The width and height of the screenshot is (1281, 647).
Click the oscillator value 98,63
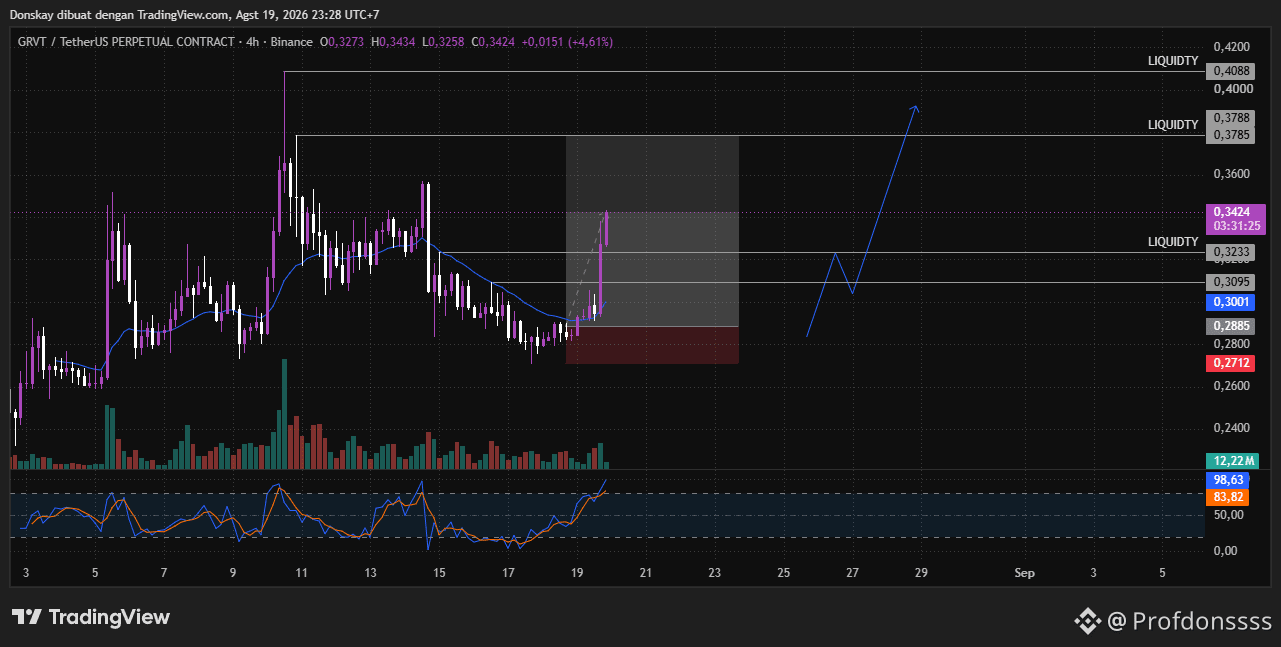coord(1228,480)
